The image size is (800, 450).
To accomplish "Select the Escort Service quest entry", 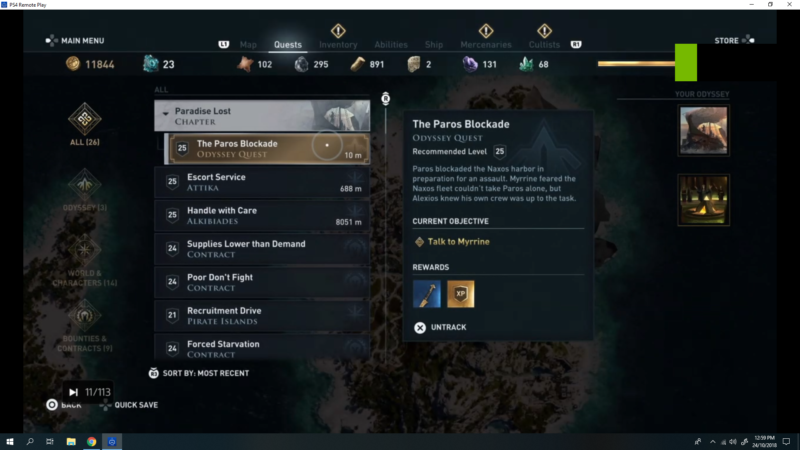I will [262, 182].
